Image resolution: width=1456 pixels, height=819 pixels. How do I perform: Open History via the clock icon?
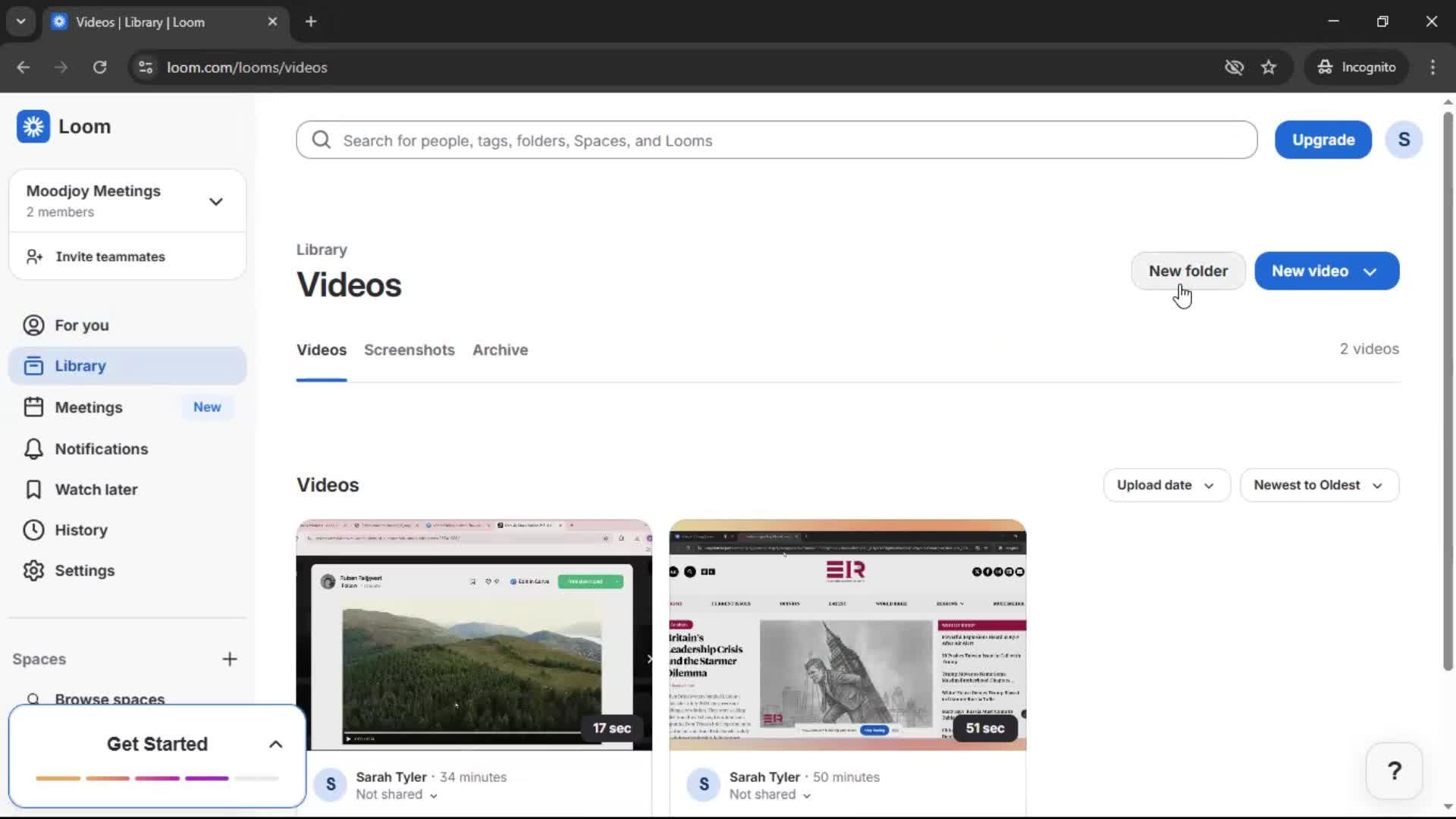tap(33, 530)
